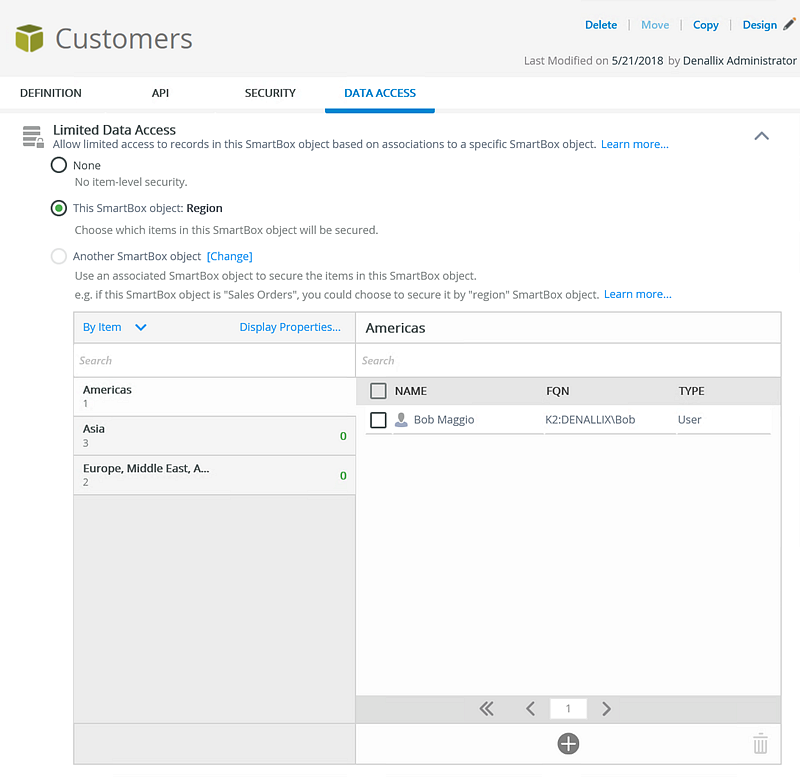Select the This SmartBox object radio
Image resolution: width=800 pixels, height=777 pixels.
click(x=59, y=208)
